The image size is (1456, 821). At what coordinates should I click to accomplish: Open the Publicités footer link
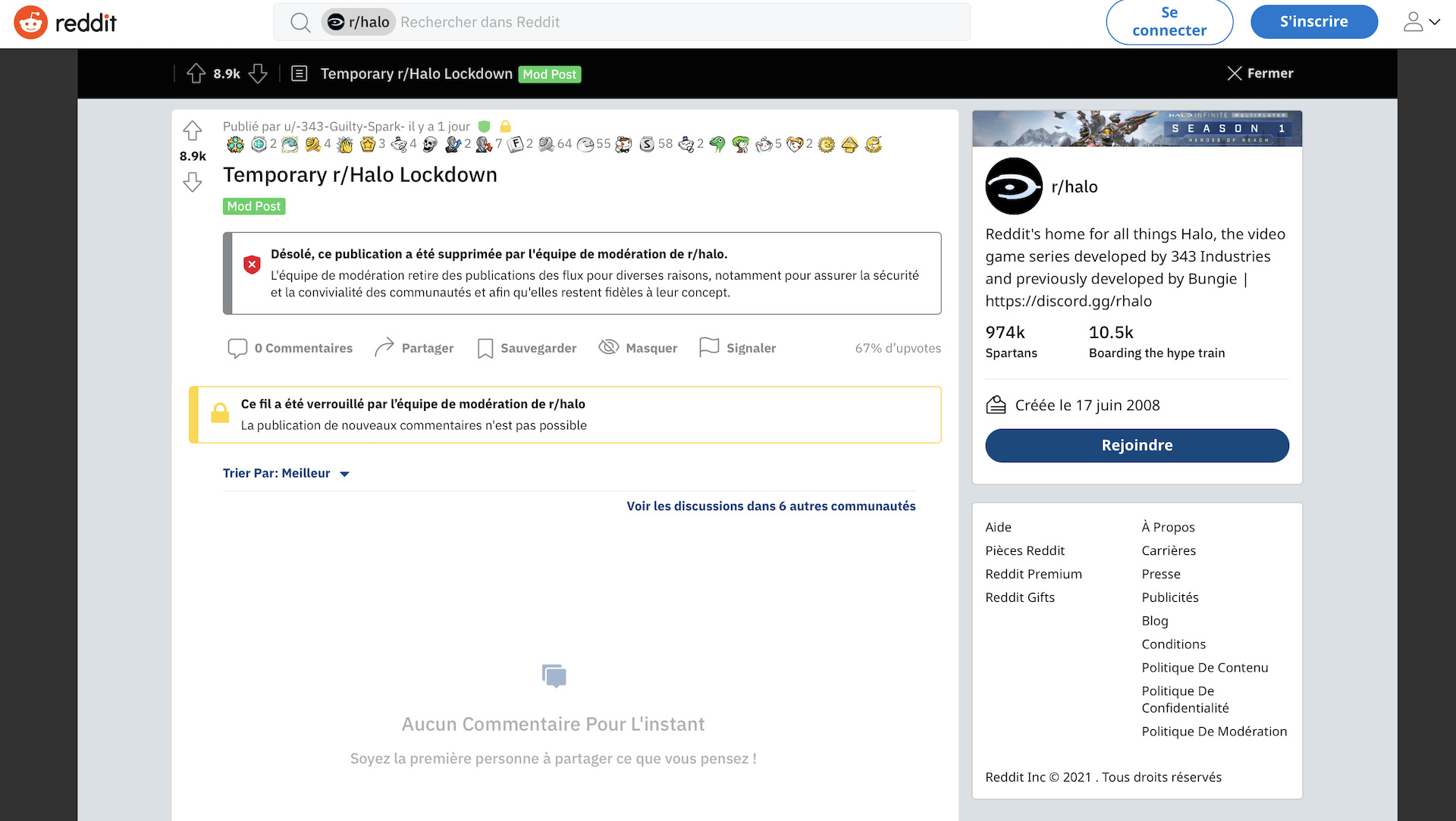[x=1170, y=597]
